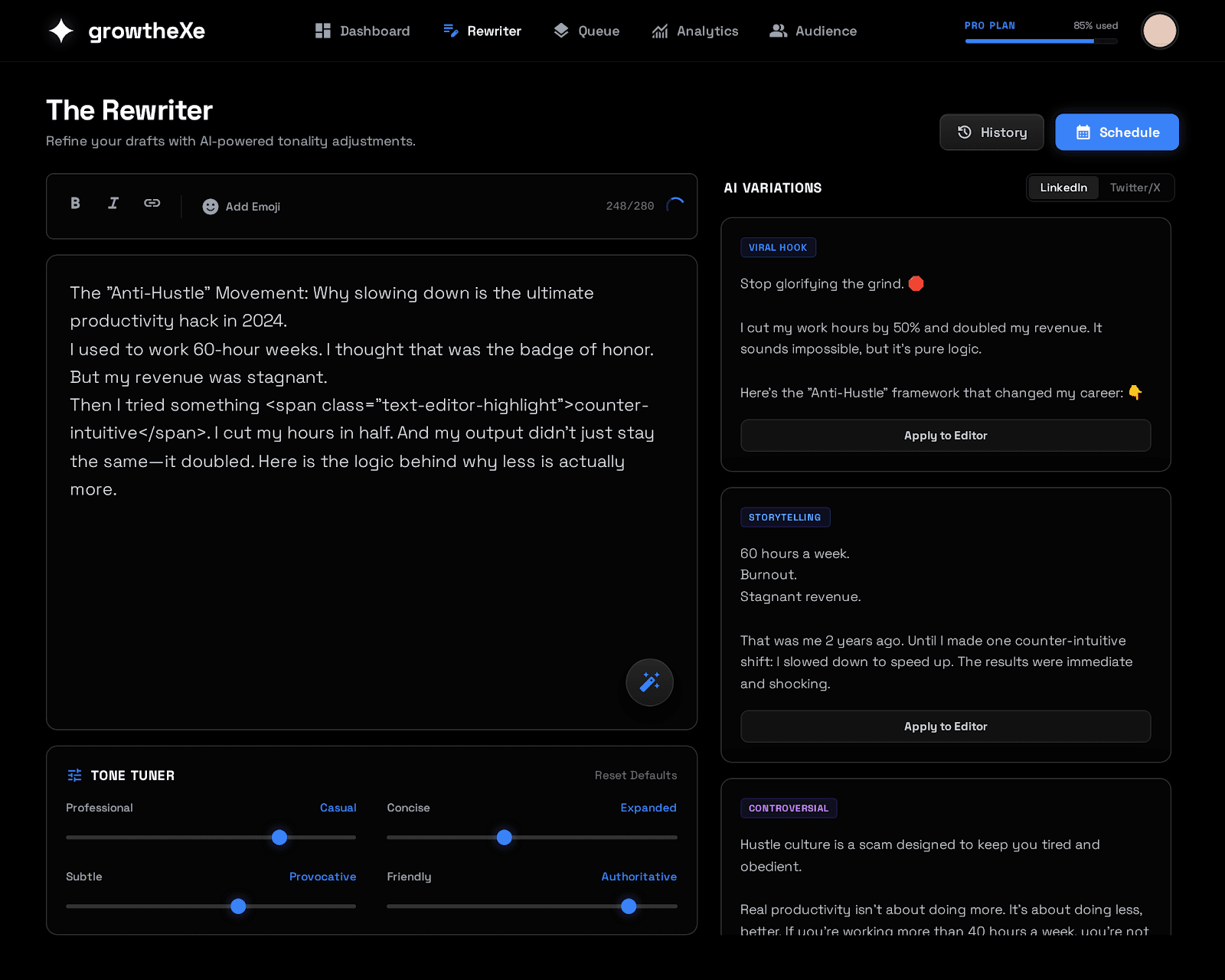This screenshot has height=980, width=1225.
Task: Toggle bold formatting in the editor toolbar
Action: tap(74, 204)
